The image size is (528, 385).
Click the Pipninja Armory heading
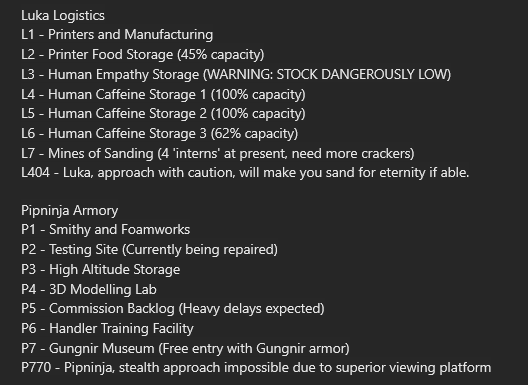pyautogui.click(x=70, y=211)
